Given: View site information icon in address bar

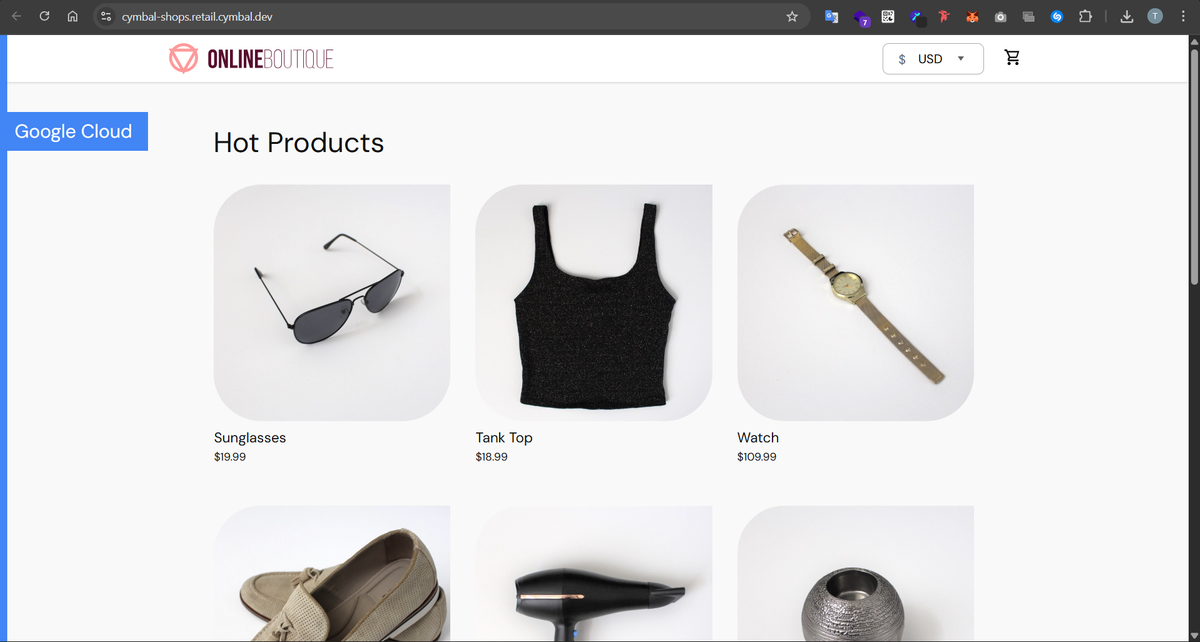Looking at the screenshot, I should 107,16.
